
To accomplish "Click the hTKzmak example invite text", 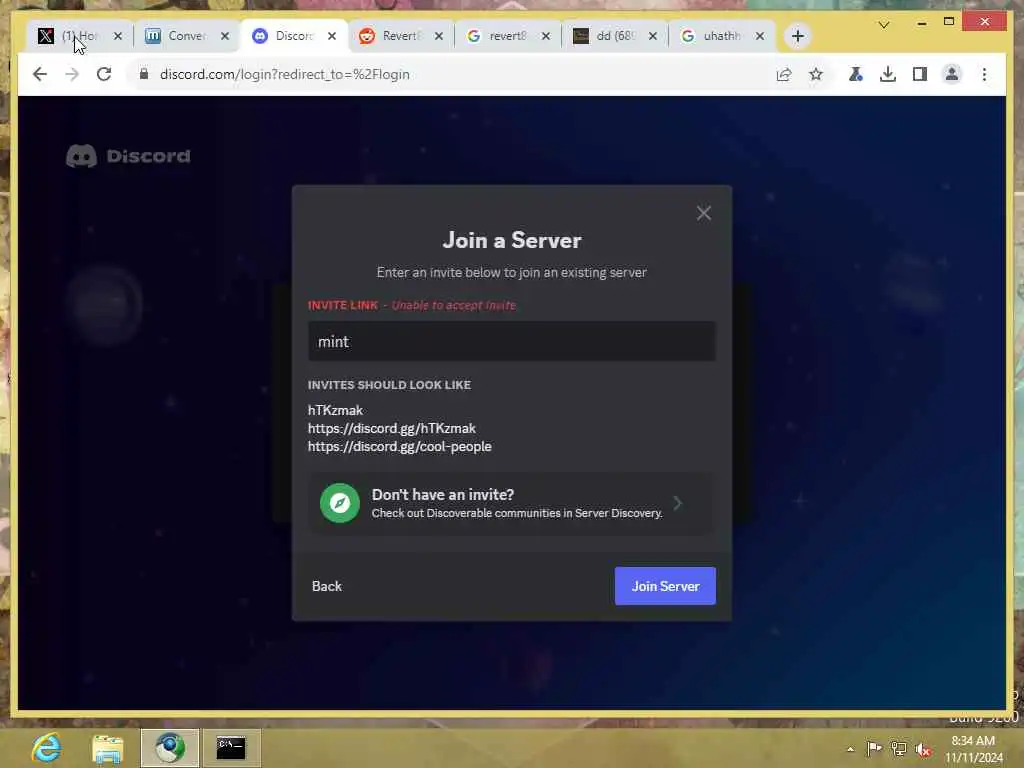I will tap(335, 410).
